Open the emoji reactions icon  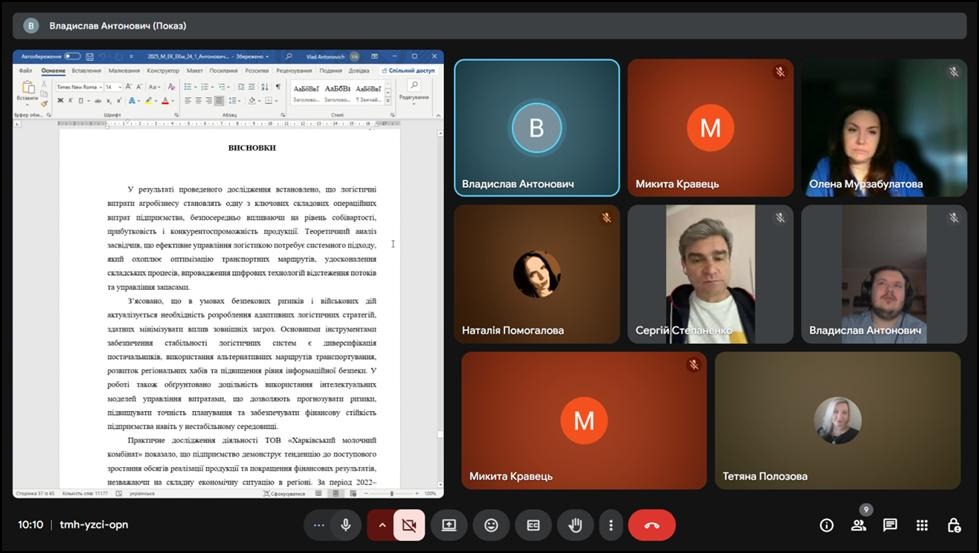coord(491,525)
